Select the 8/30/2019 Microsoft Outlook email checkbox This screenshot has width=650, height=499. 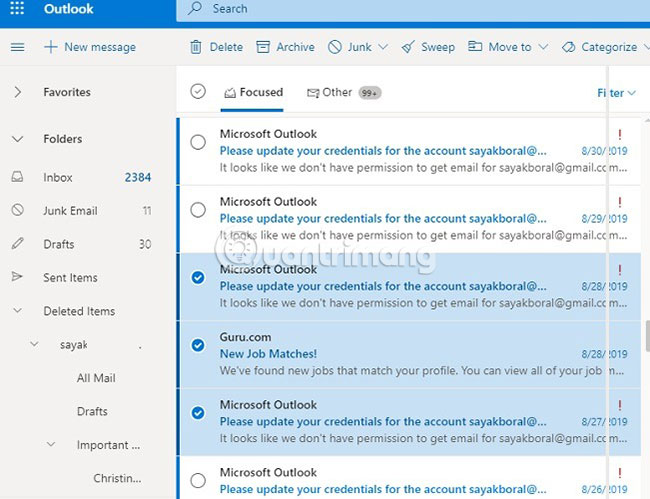point(198,142)
